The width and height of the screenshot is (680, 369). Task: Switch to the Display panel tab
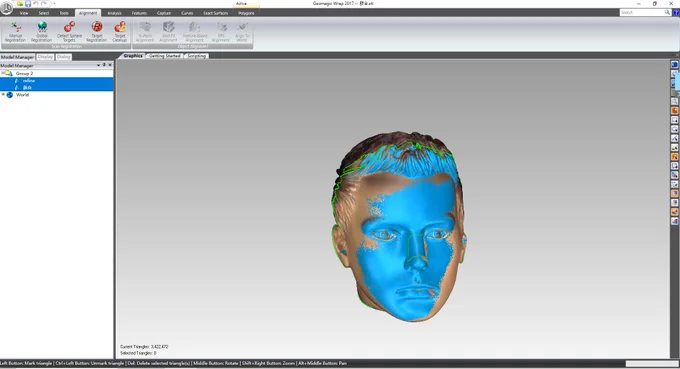point(45,57)
